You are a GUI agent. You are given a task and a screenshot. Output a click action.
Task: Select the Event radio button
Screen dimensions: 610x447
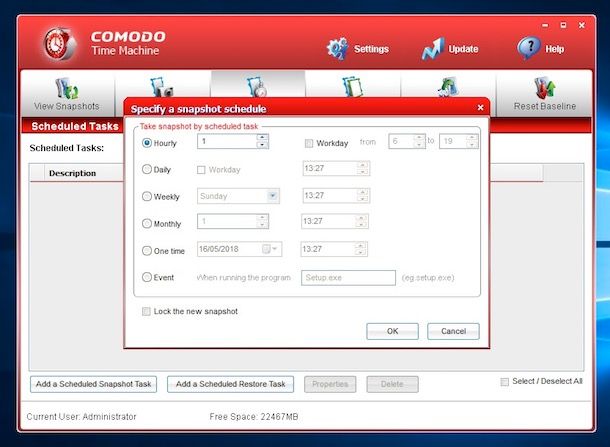pyautogui.click(x=147, y=277)
